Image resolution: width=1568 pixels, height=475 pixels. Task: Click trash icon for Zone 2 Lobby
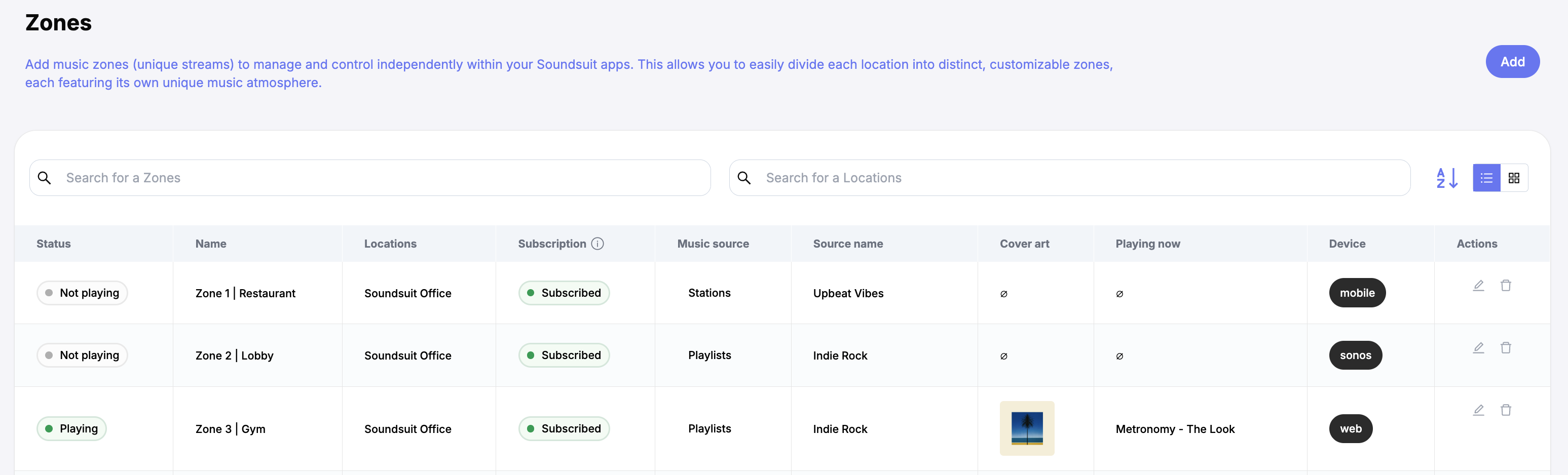click(1505, 347)
